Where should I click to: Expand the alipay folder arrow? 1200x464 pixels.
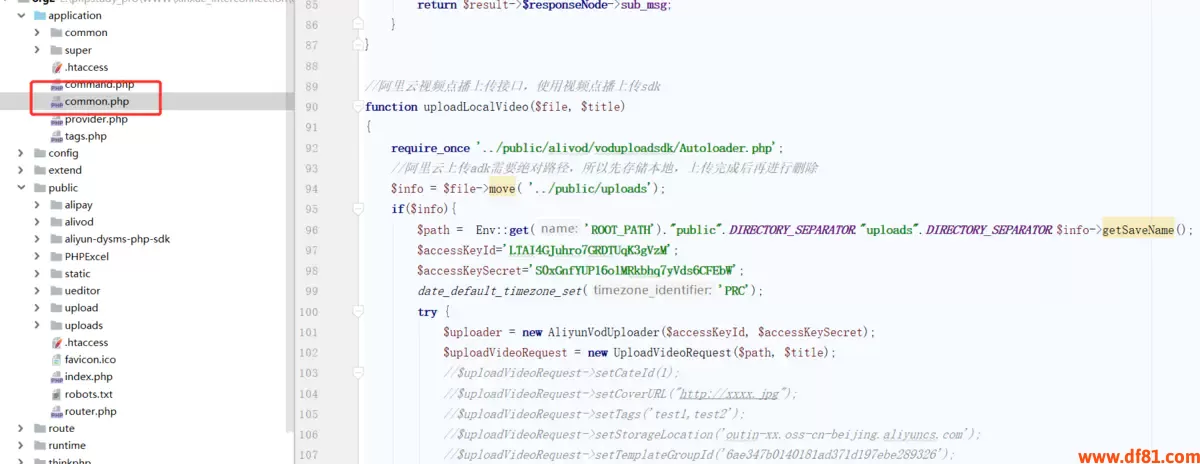(x=37, y=205)
